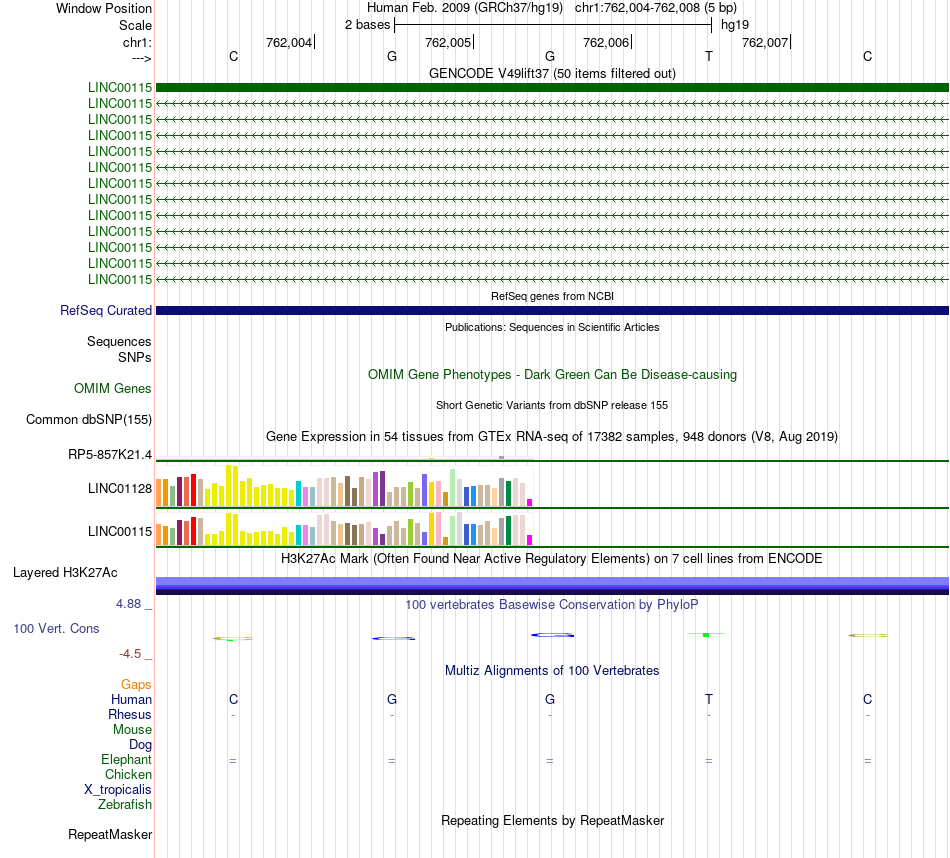Click the chr1:762,004-762,008 (5 bp) position text
This screenshot has width=950, height=858.
click(x=656, y=8)
